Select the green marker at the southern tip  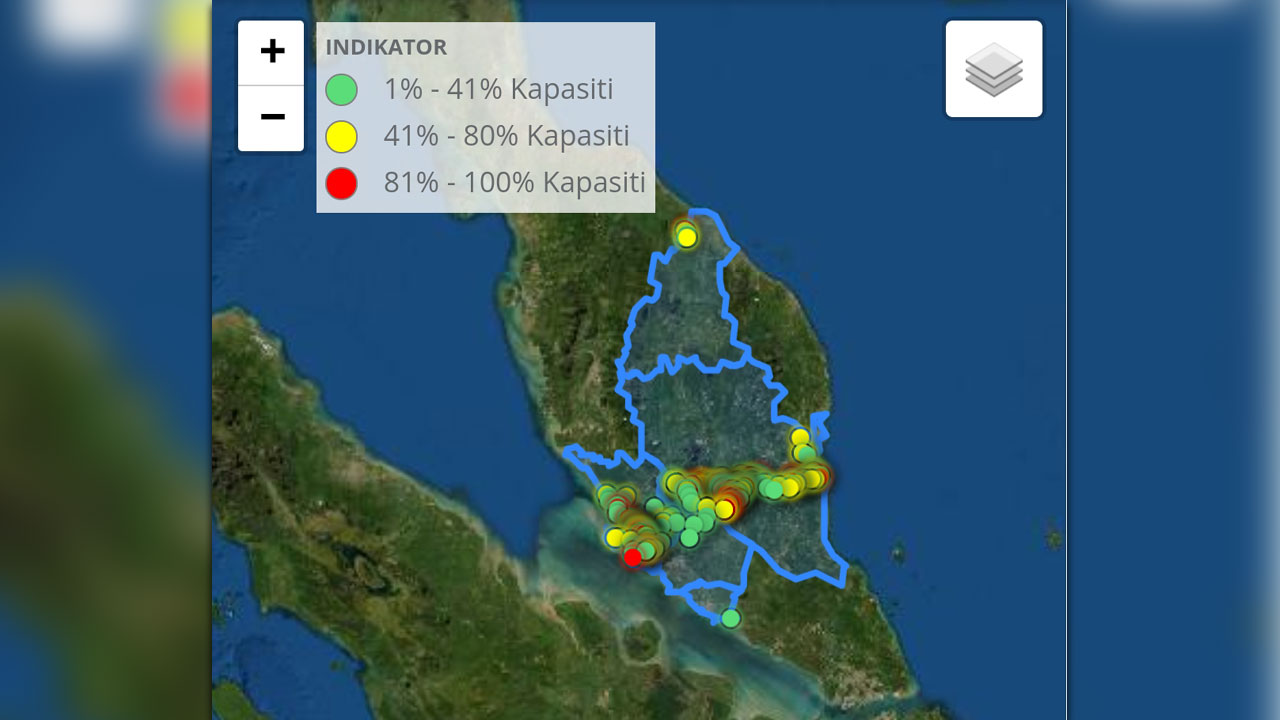[x=731, y=618]
